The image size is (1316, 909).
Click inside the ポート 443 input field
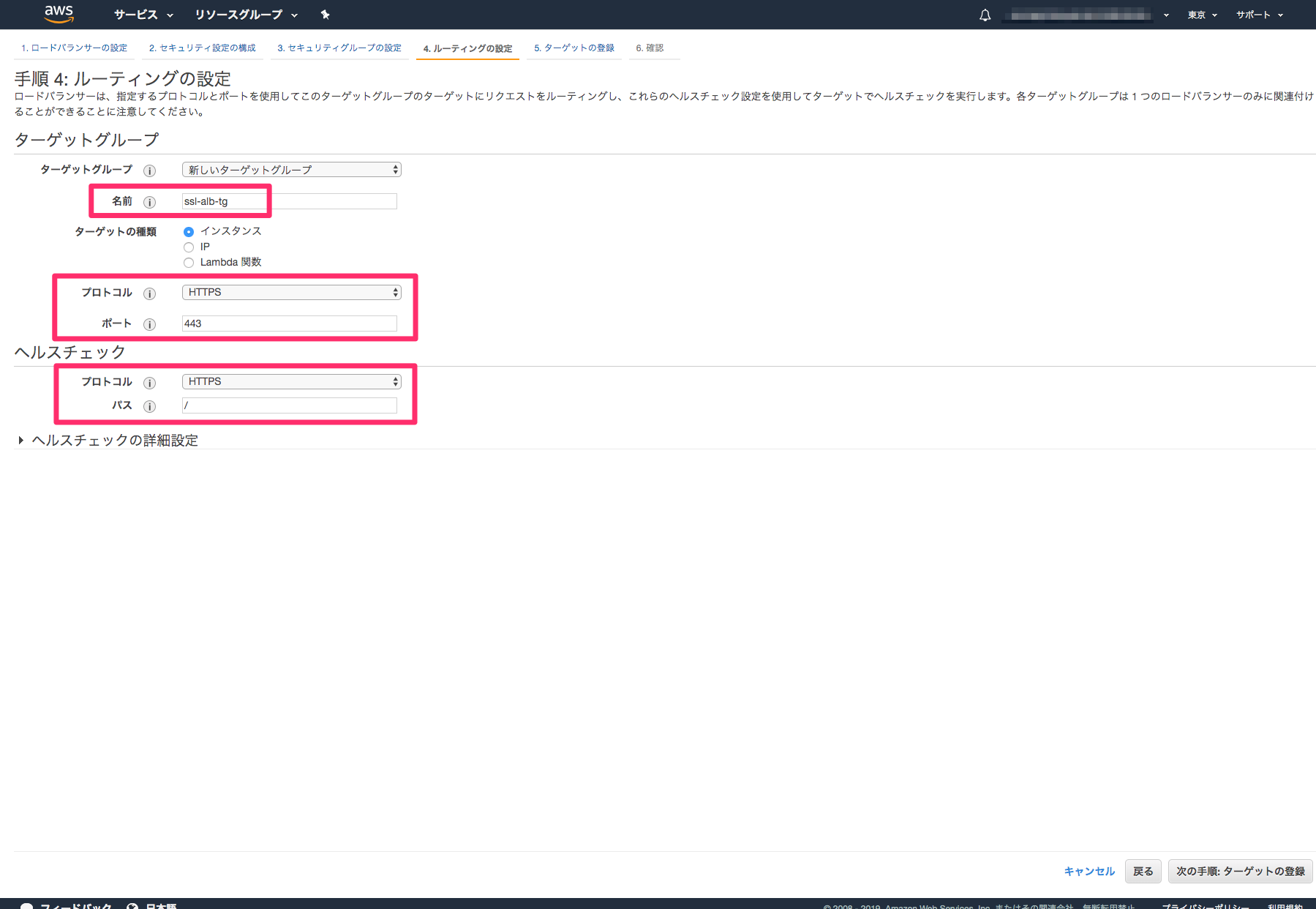tap(289, 323)
